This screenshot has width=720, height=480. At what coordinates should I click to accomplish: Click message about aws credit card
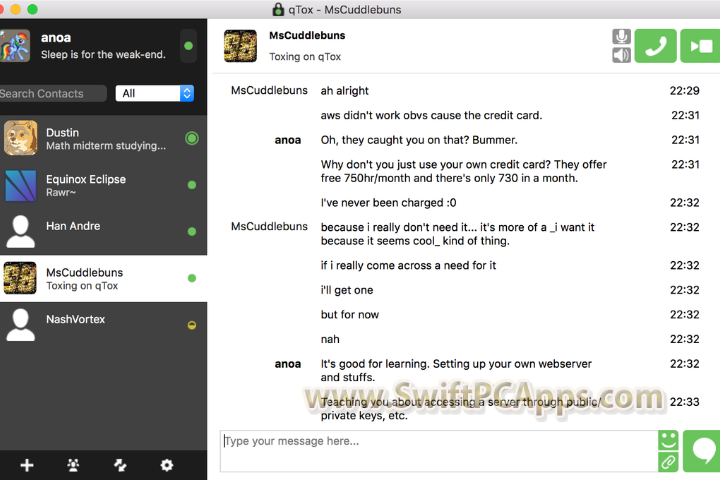pos(431,115)
